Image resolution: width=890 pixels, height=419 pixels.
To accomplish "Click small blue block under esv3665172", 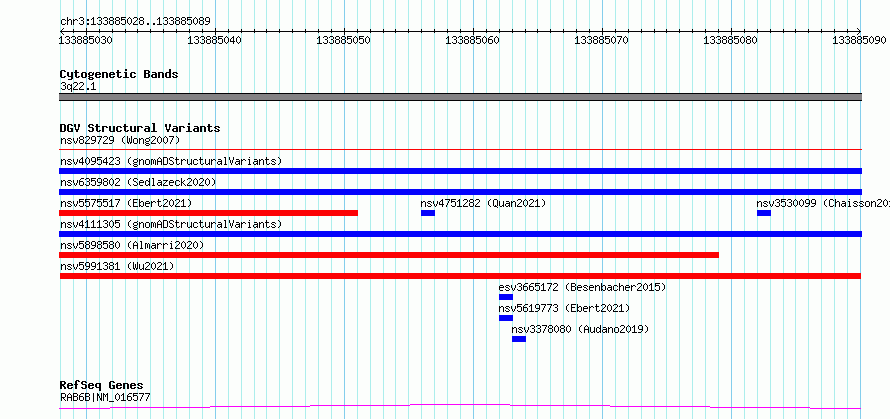I will pos(506,297).
